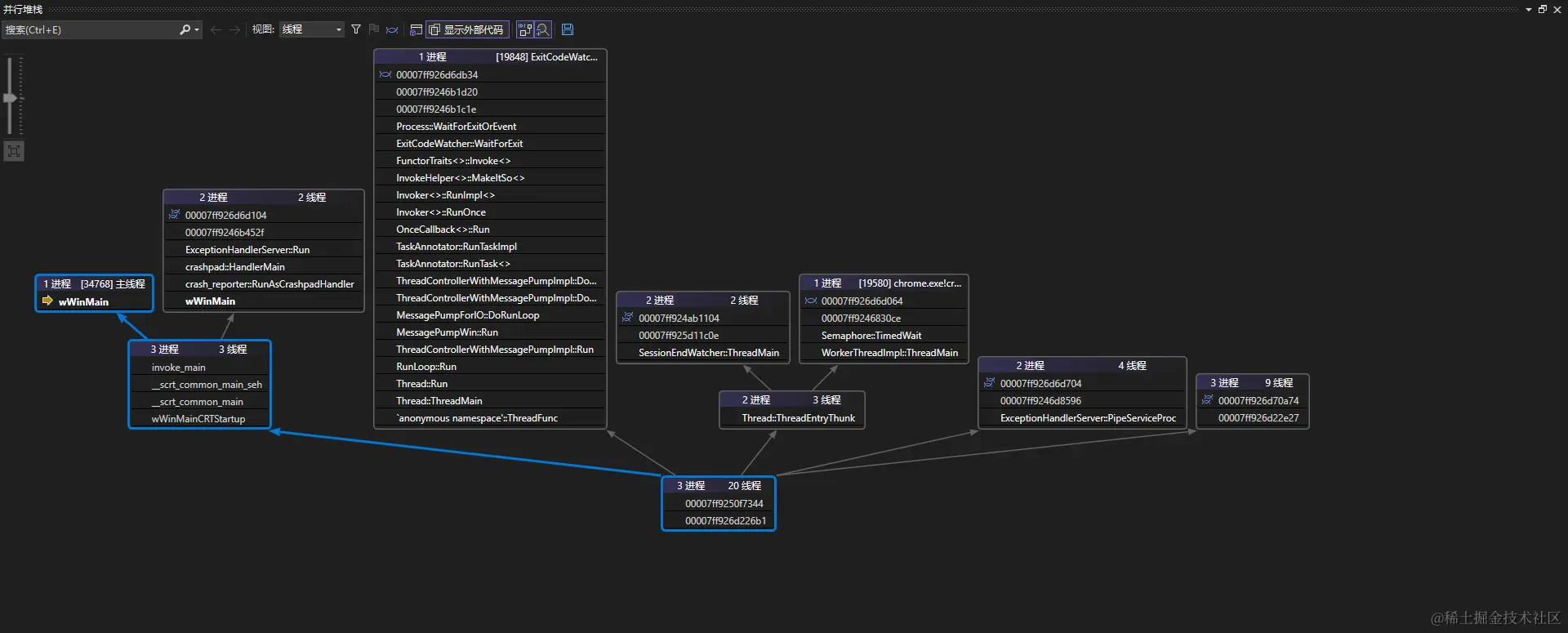The height and width of the screenshot is (633, 1568).
Task: Toggle the 显示外部代码 button
Action: pyautogui.click(x=467, y=30)
